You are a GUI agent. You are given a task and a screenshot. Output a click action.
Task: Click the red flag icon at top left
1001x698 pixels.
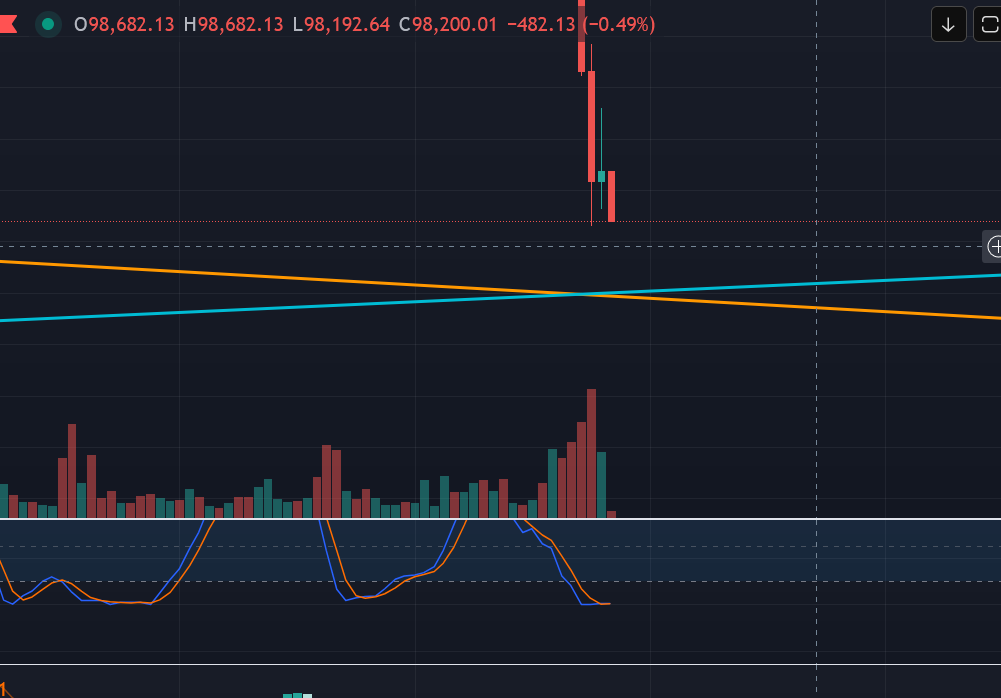[8, 24]
